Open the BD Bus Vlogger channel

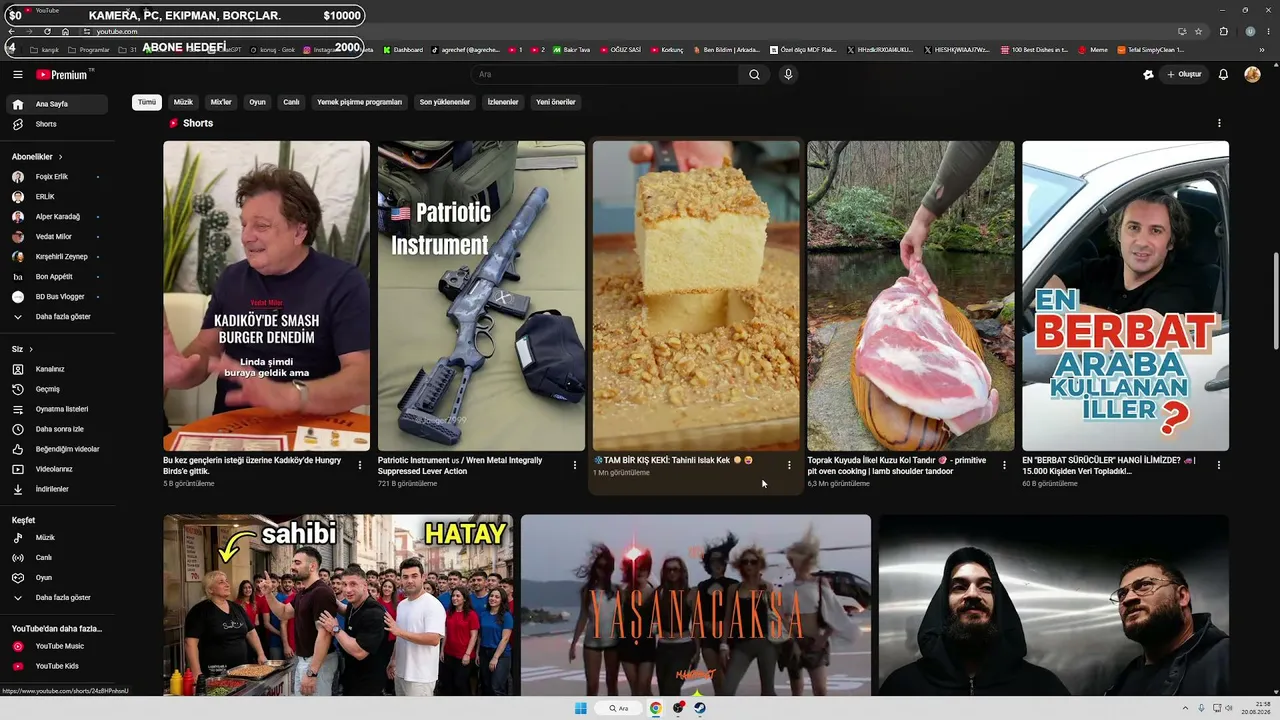[56, 297]
